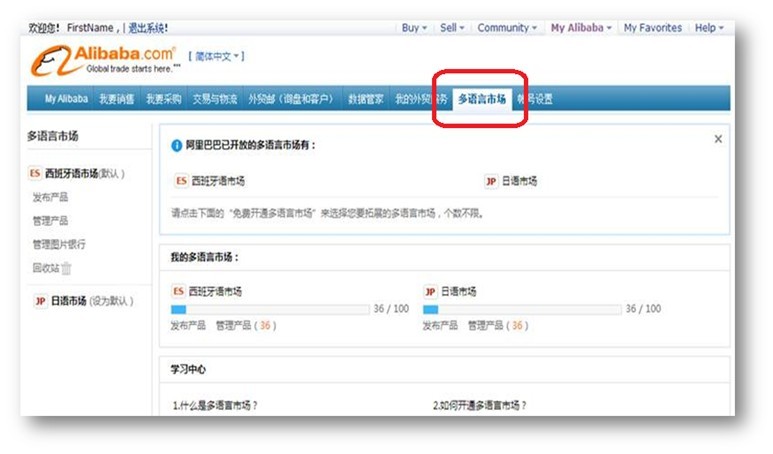Open the My Alibaba top dropdown

tap(581, 28)
